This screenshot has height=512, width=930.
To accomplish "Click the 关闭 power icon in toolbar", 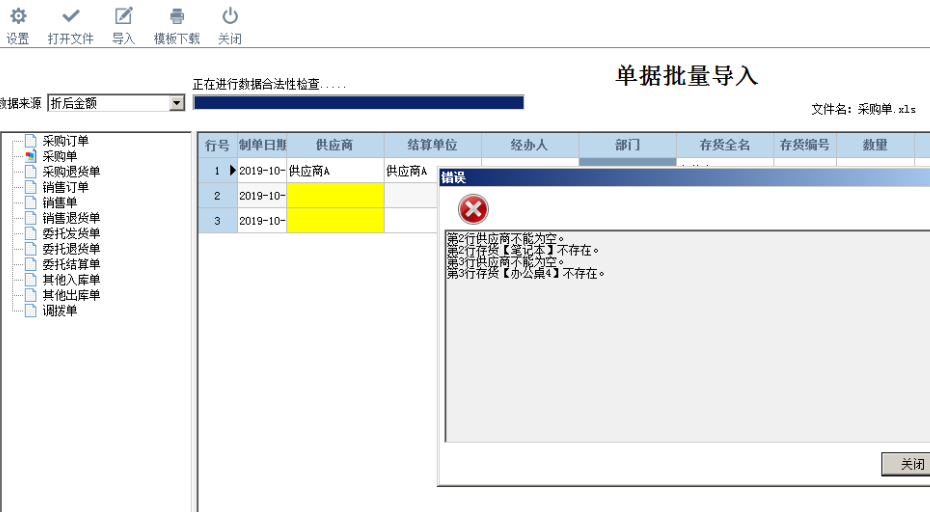I will (230, 16).
